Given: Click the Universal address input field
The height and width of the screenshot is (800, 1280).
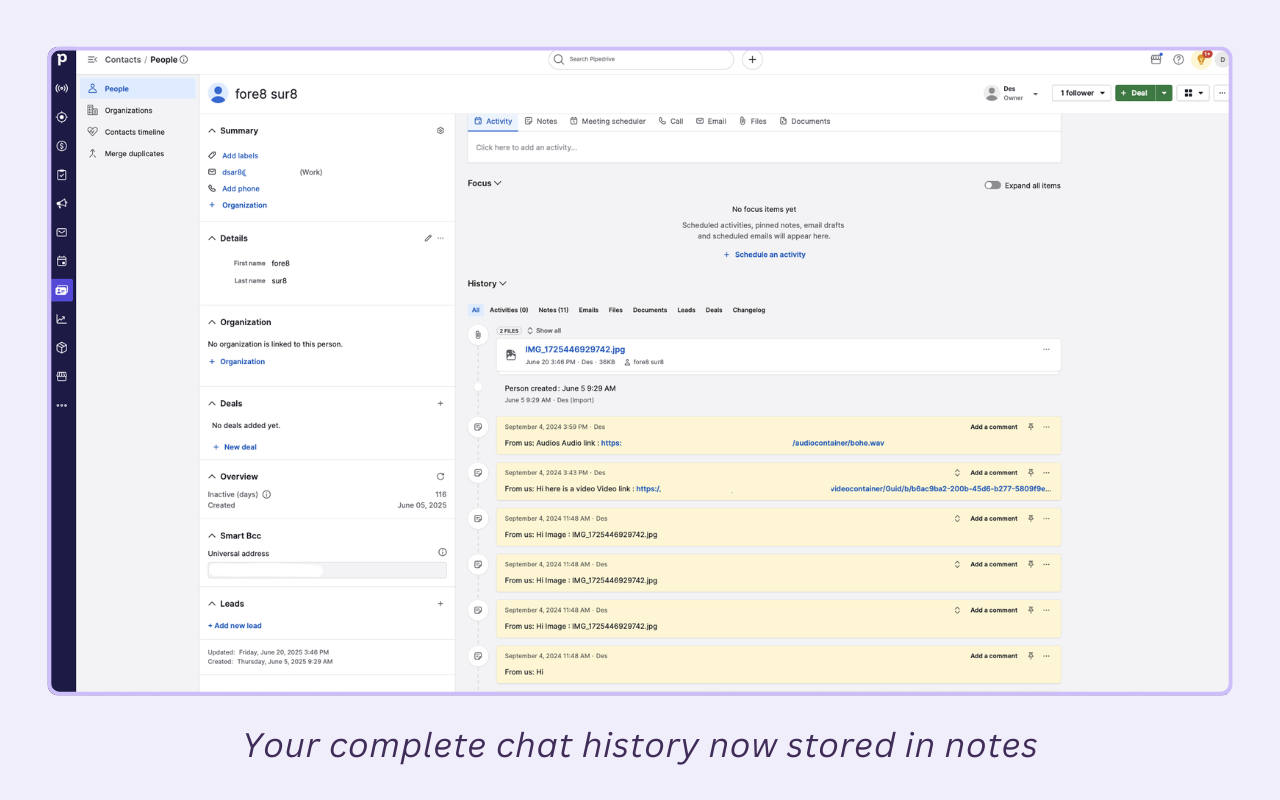Looking at the screenshot, I should (327, 569).
